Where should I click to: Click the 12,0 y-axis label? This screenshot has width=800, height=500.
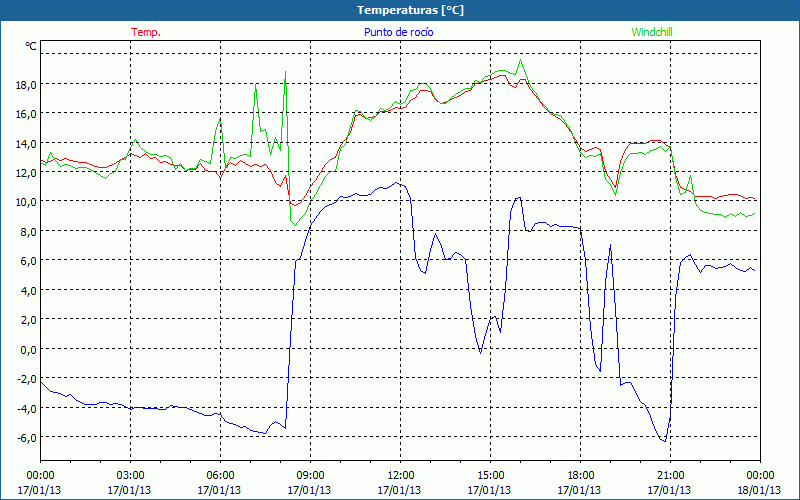coord(26,172)
